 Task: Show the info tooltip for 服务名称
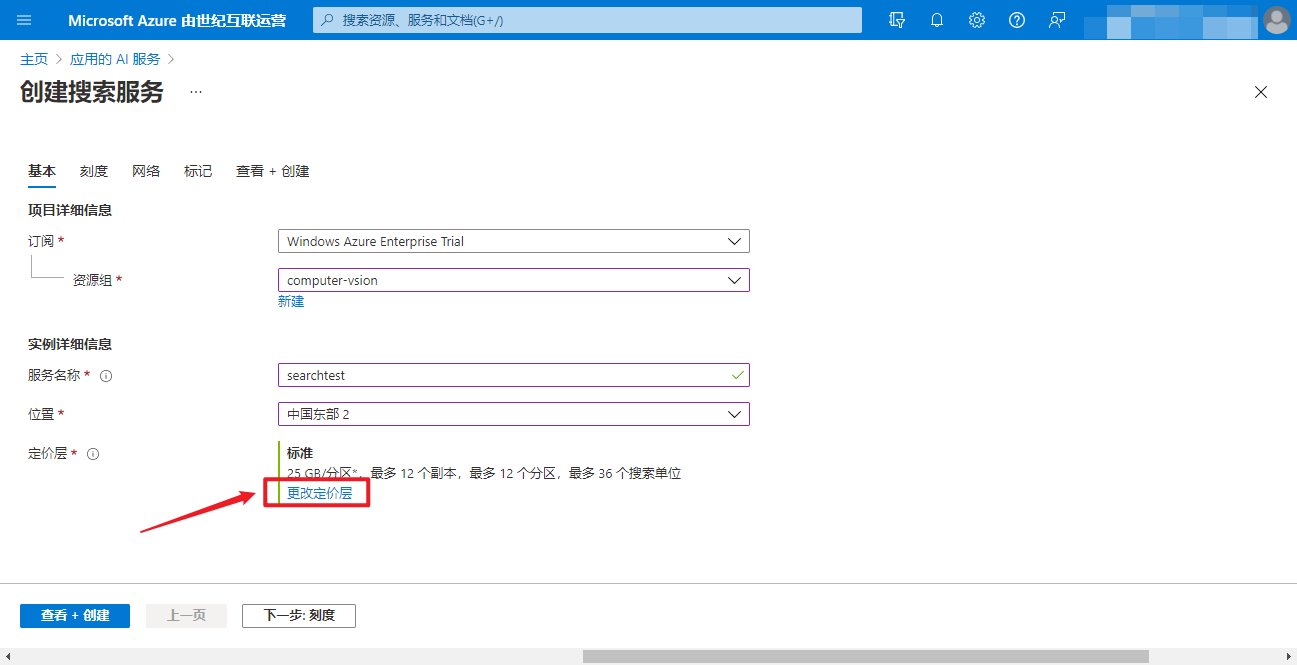pos(106,376)
